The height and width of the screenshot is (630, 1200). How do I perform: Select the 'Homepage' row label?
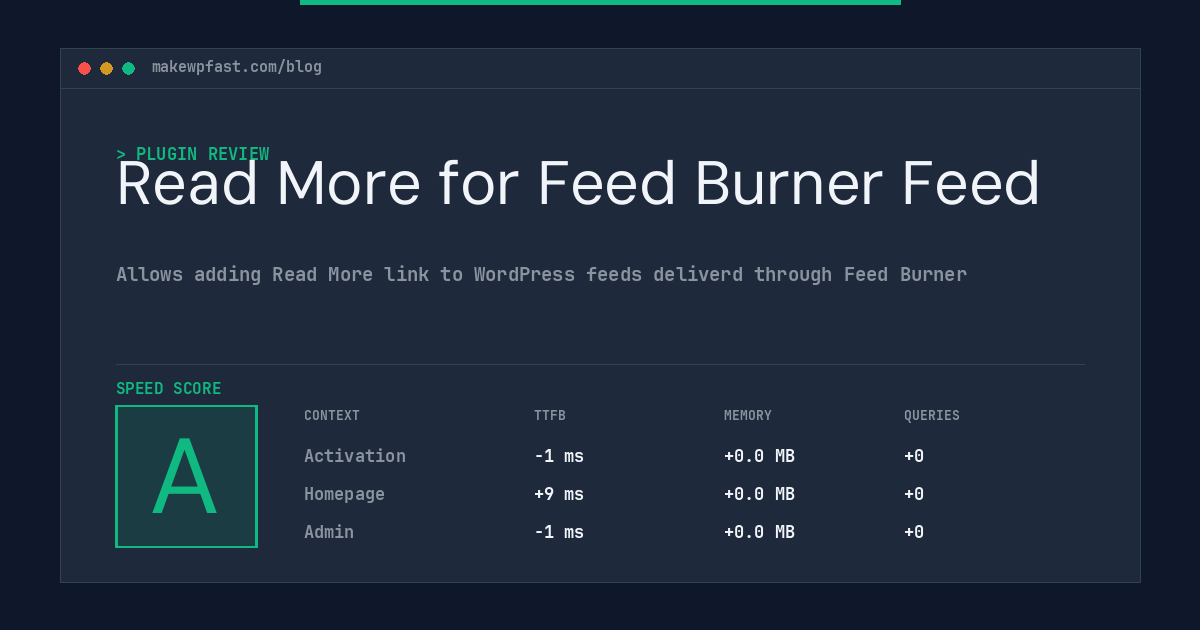click(344, 494)
